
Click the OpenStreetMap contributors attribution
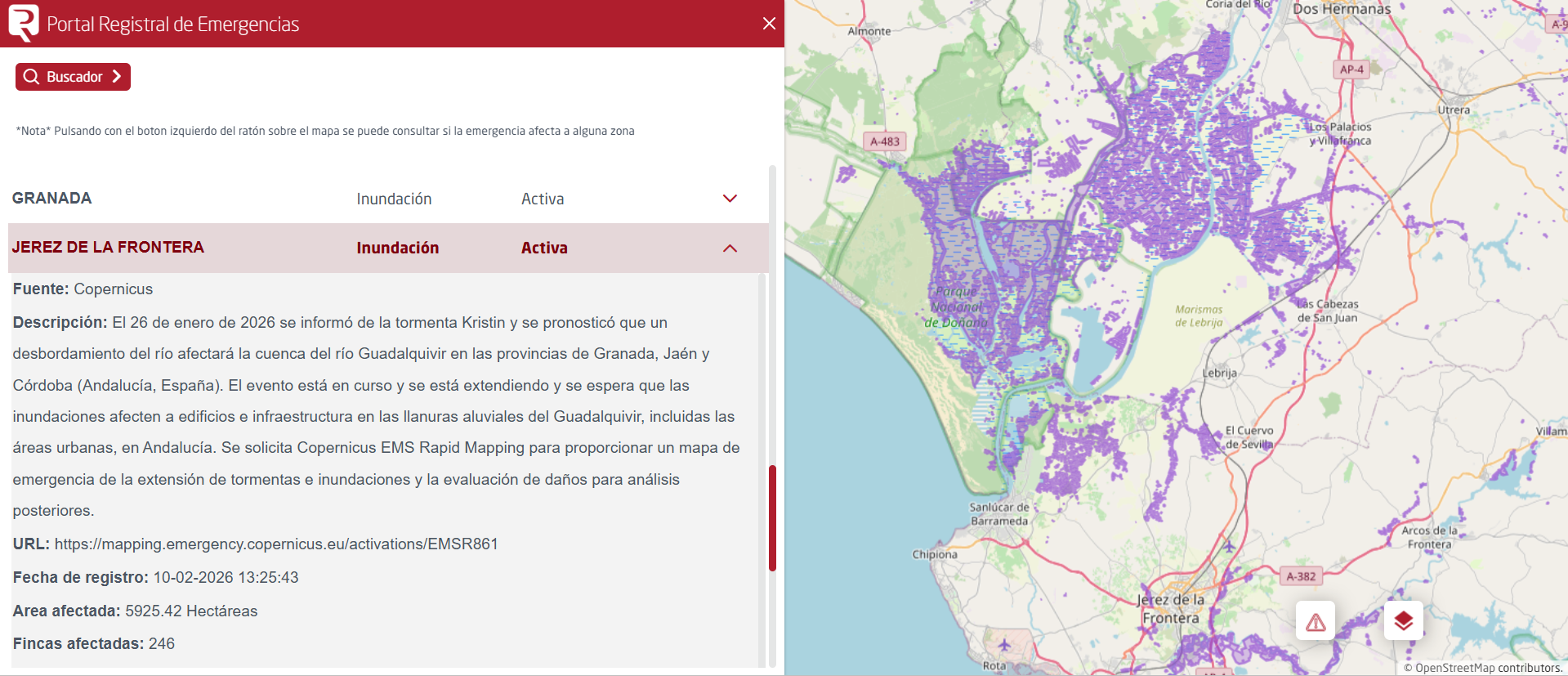coord(1482,668)
